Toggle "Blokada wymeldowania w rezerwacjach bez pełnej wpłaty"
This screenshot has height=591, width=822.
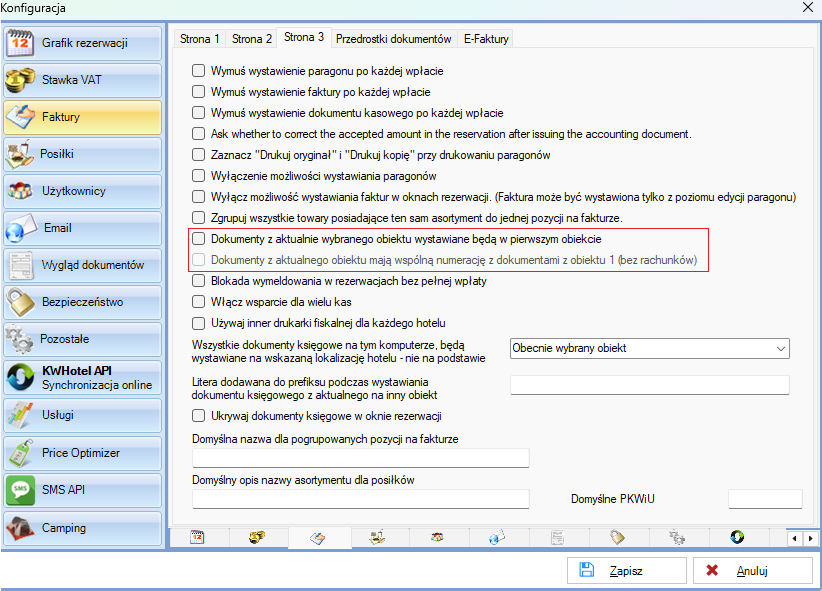click(199, 281)
